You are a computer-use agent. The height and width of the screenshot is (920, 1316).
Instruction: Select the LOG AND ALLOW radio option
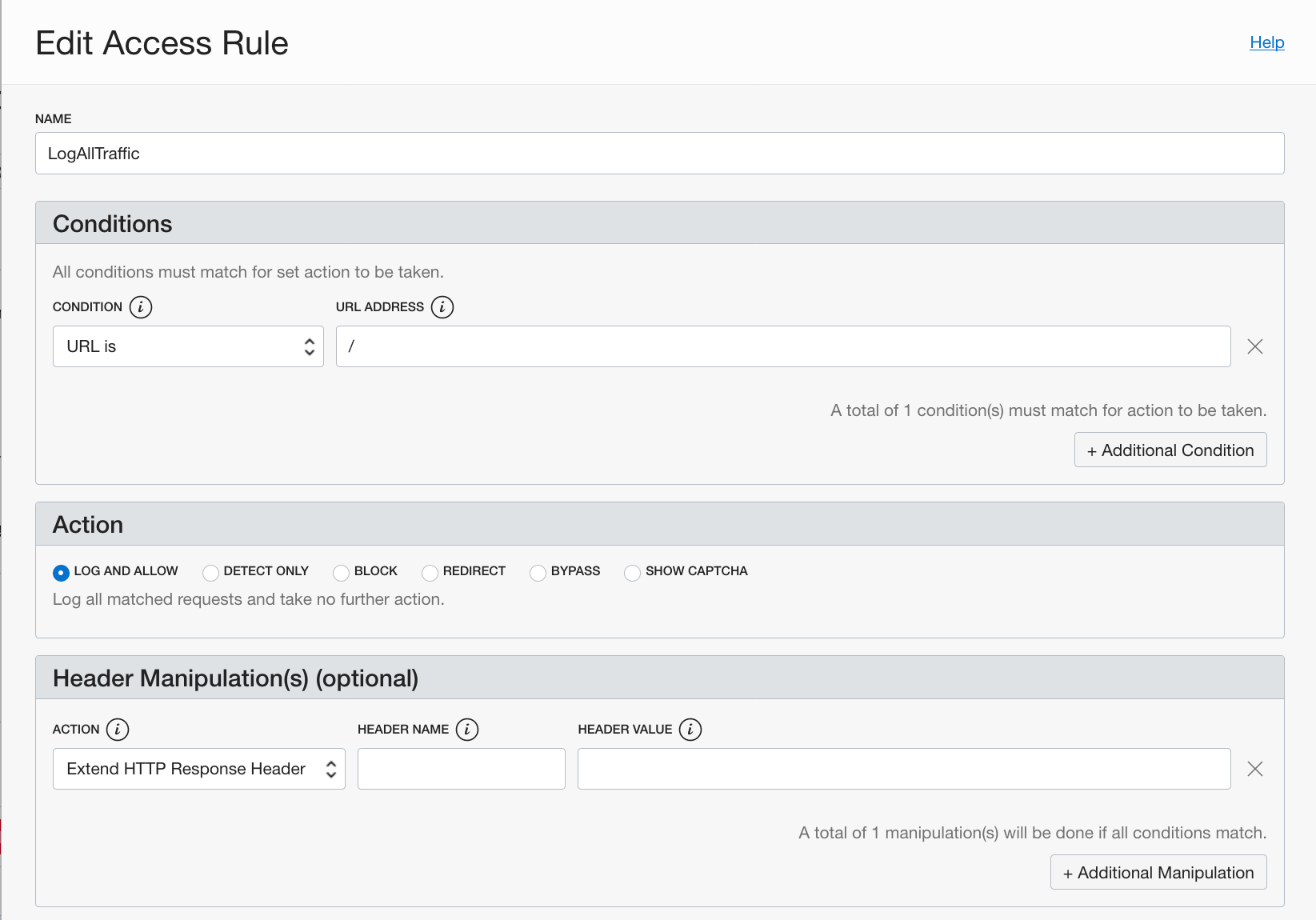(x=62, y=572)
